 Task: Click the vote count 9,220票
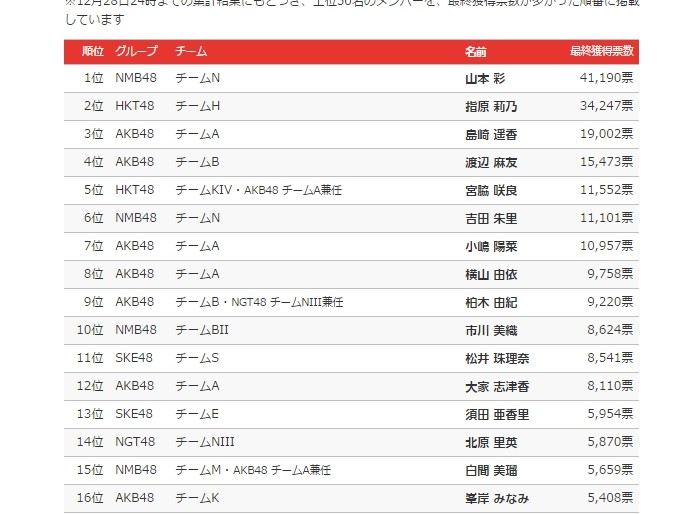tap(610, 302)
